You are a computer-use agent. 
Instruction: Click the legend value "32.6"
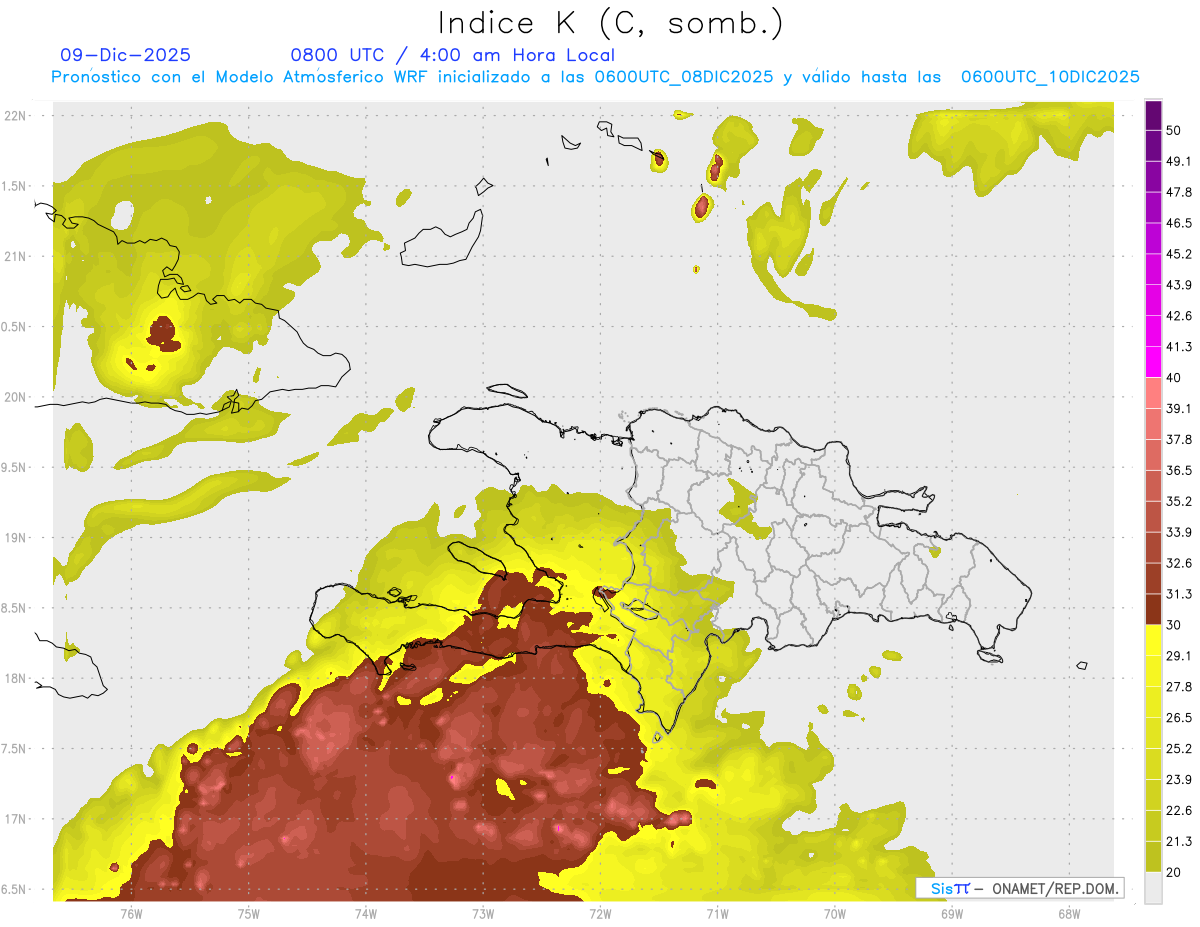click(x=1179, y=563)
